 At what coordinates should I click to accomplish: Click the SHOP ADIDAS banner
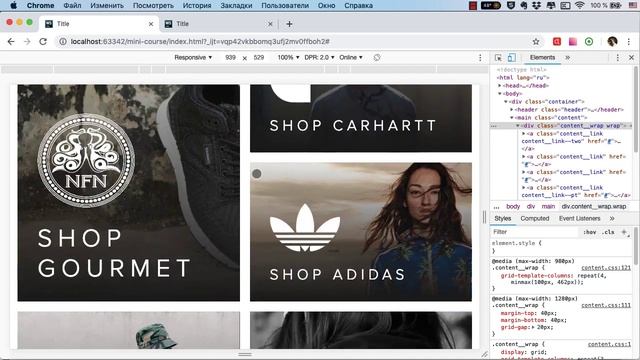pyautogui.click(x=361, y=232)
